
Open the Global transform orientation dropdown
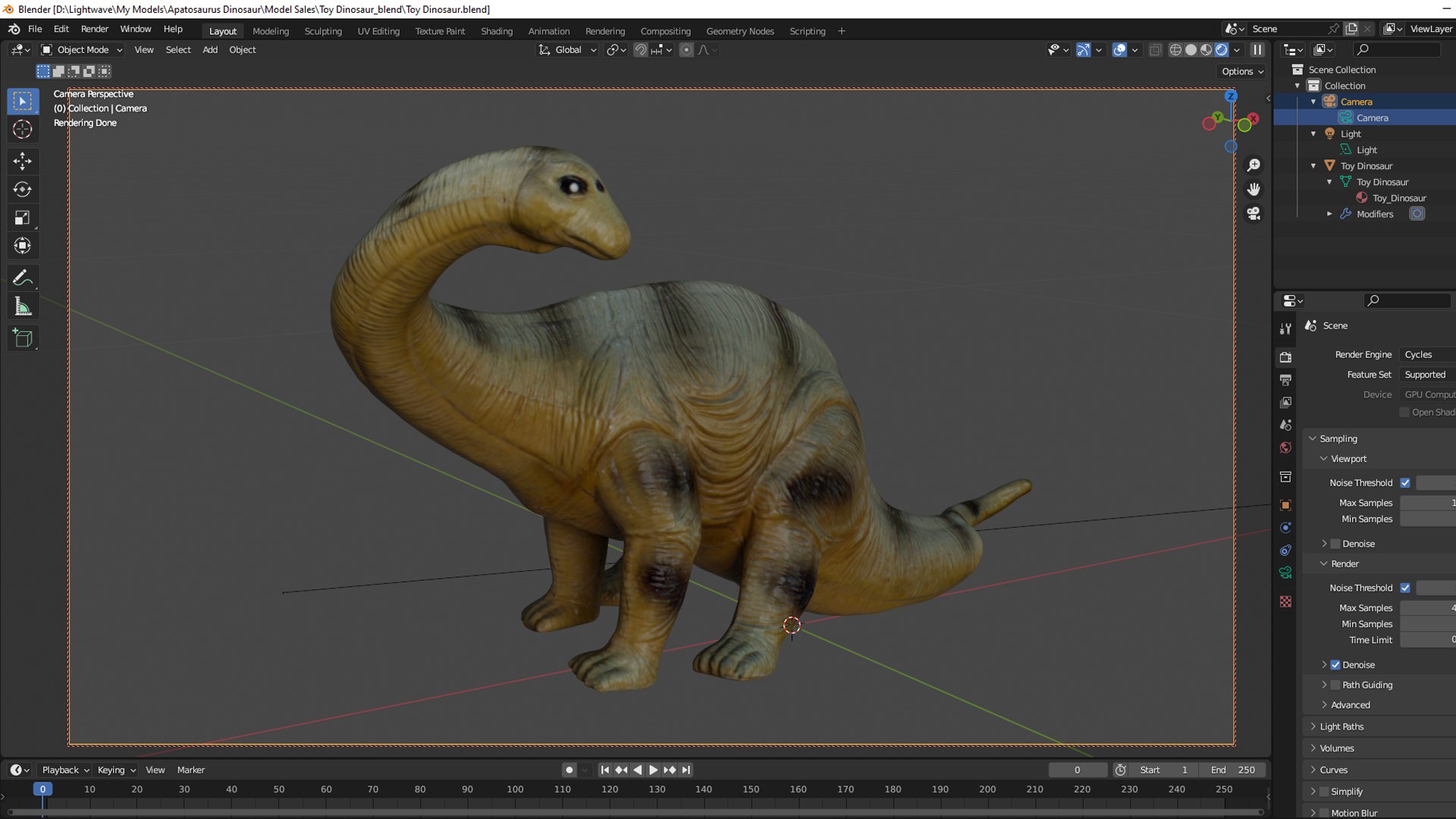point(568,50)
